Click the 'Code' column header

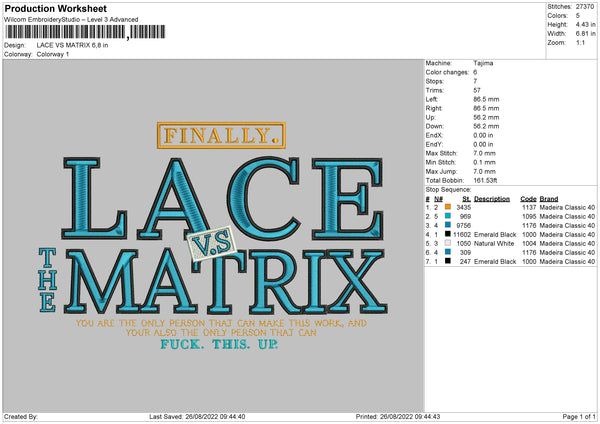(x=528, y=199)
